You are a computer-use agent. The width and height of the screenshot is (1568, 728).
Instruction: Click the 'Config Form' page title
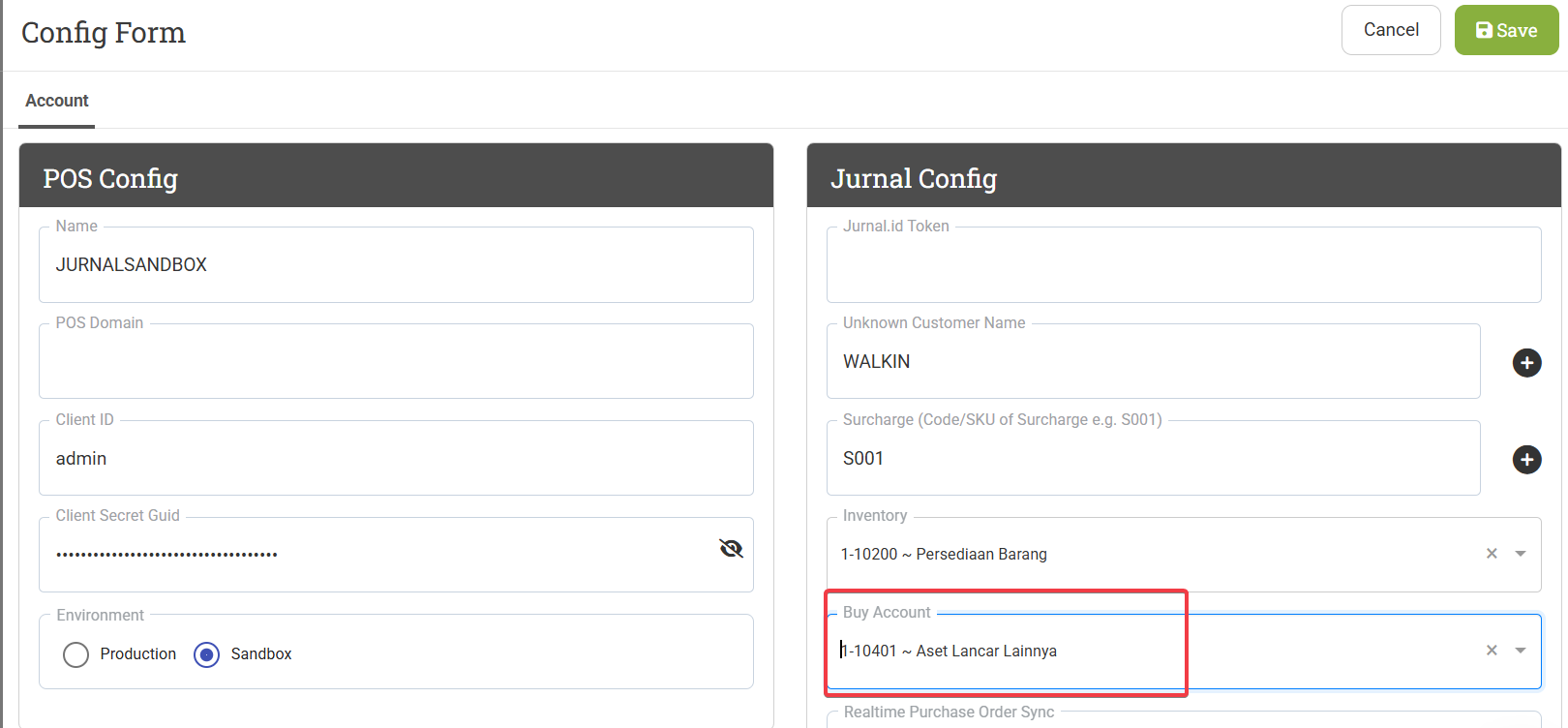[104, 33]
